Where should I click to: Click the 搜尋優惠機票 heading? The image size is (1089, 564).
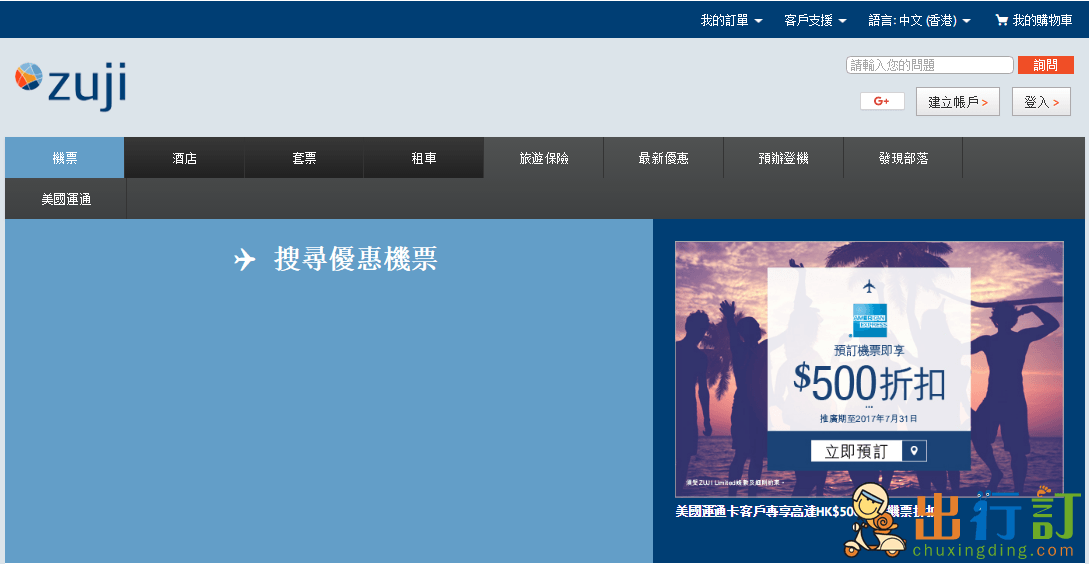(x=356, y=259)
